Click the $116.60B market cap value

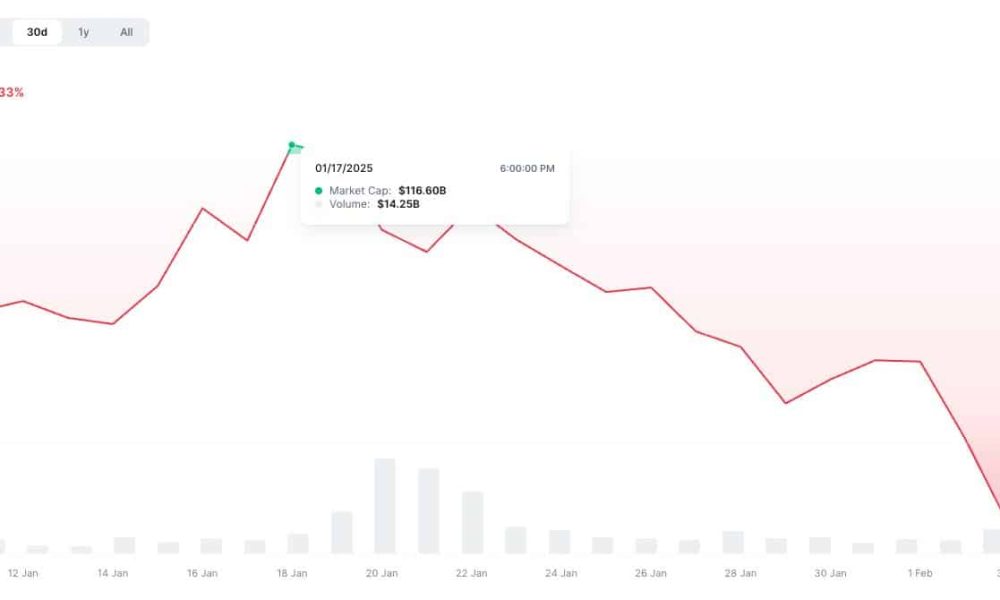(422, 191)
